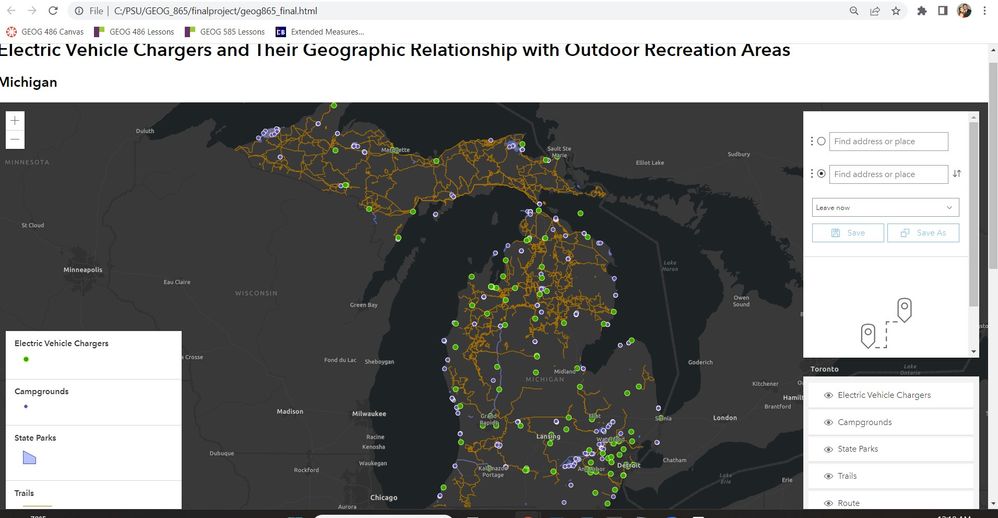Hide the State Parks layer
This screenshot has width=998, height=518.
coord(828,449)
